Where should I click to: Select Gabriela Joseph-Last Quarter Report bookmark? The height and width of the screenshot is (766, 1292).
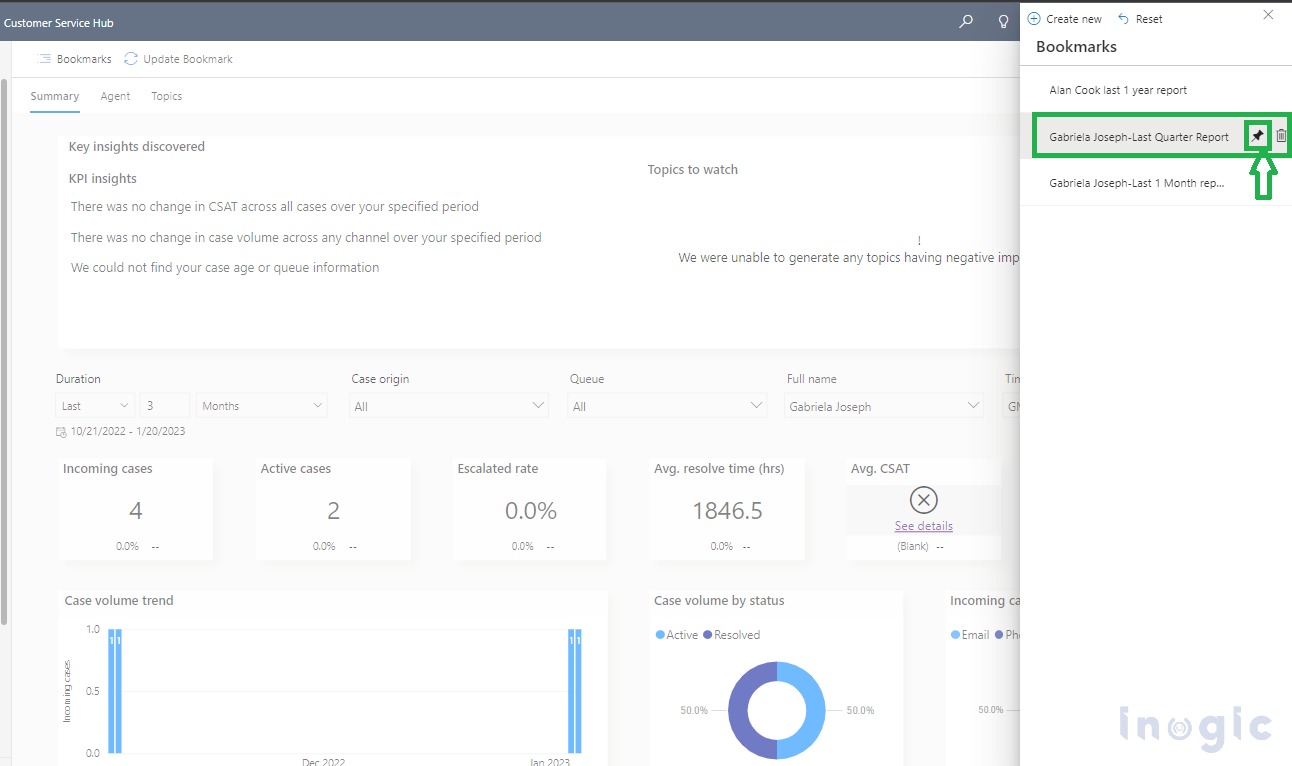(1139, 137)
